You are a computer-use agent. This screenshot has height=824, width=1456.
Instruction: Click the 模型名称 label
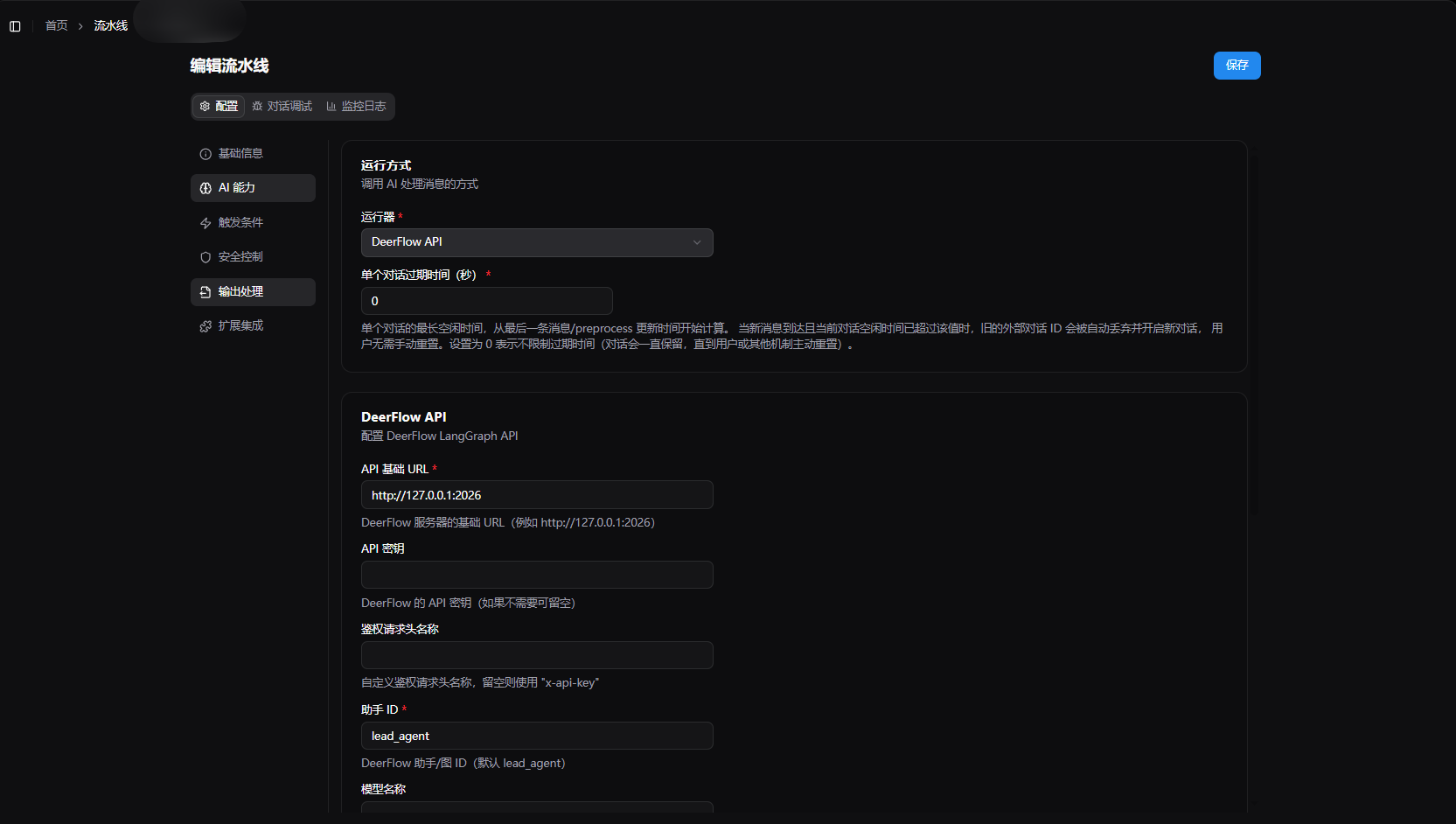click(x=383, y=789)
